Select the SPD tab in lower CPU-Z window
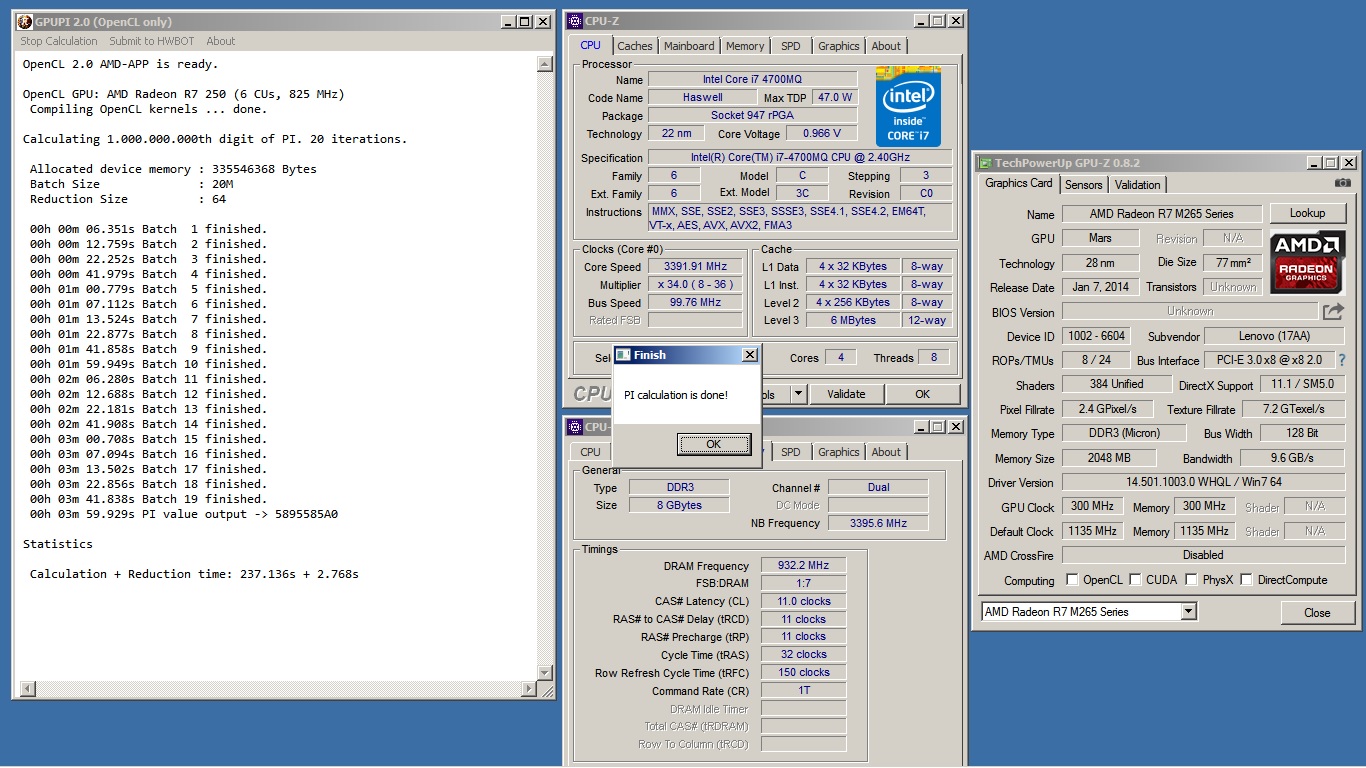This screenshot has height=768, width=1366. point(791,452)
